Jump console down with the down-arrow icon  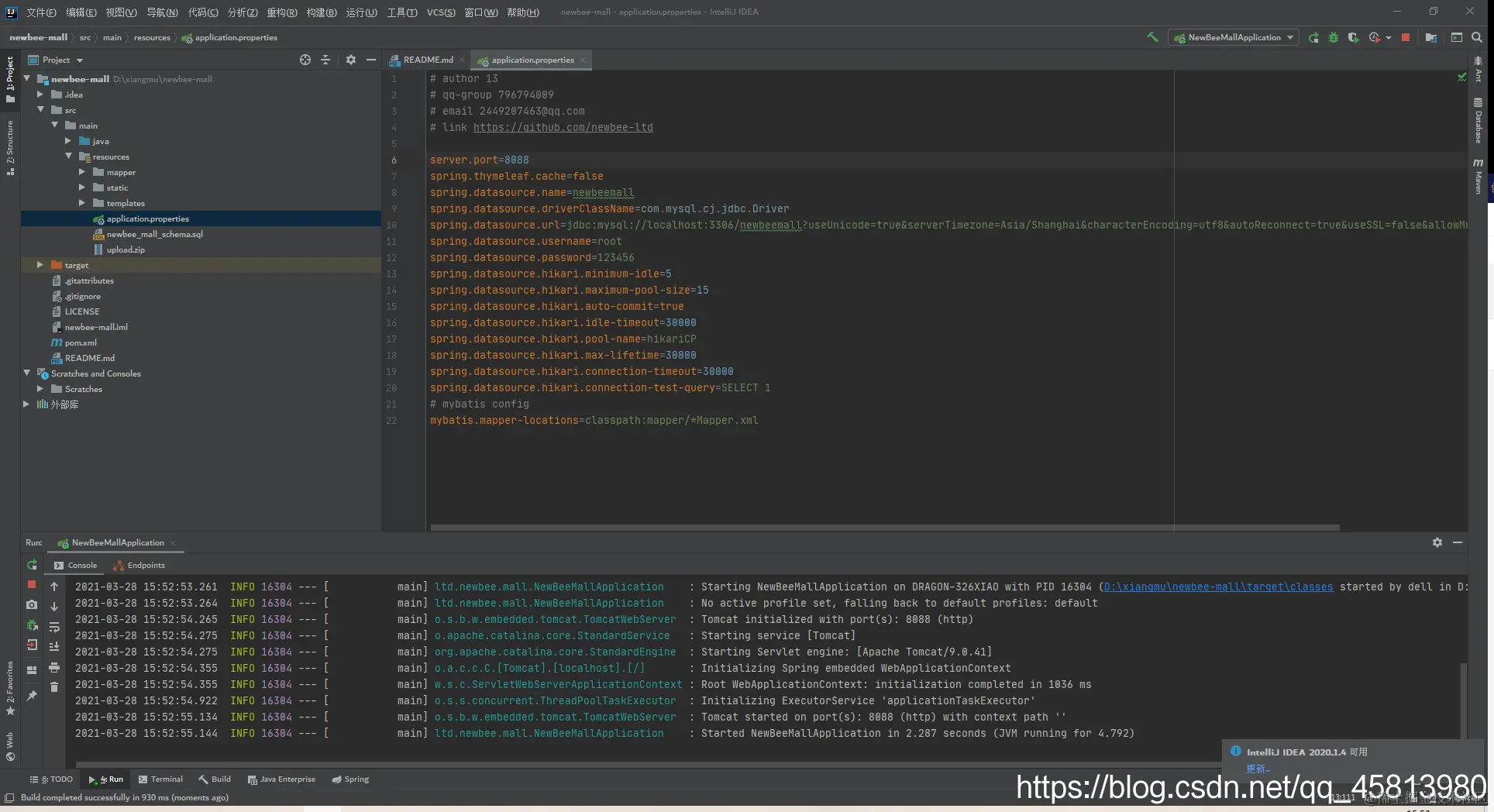[x=54, y=607]
